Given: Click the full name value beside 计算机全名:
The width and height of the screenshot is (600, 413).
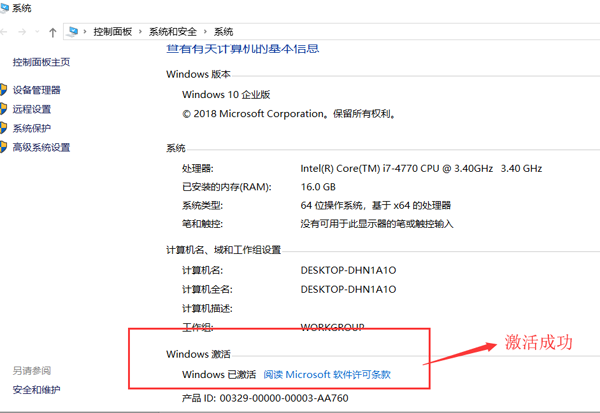Looking at the screenshot, I should (x=348, y=289).
